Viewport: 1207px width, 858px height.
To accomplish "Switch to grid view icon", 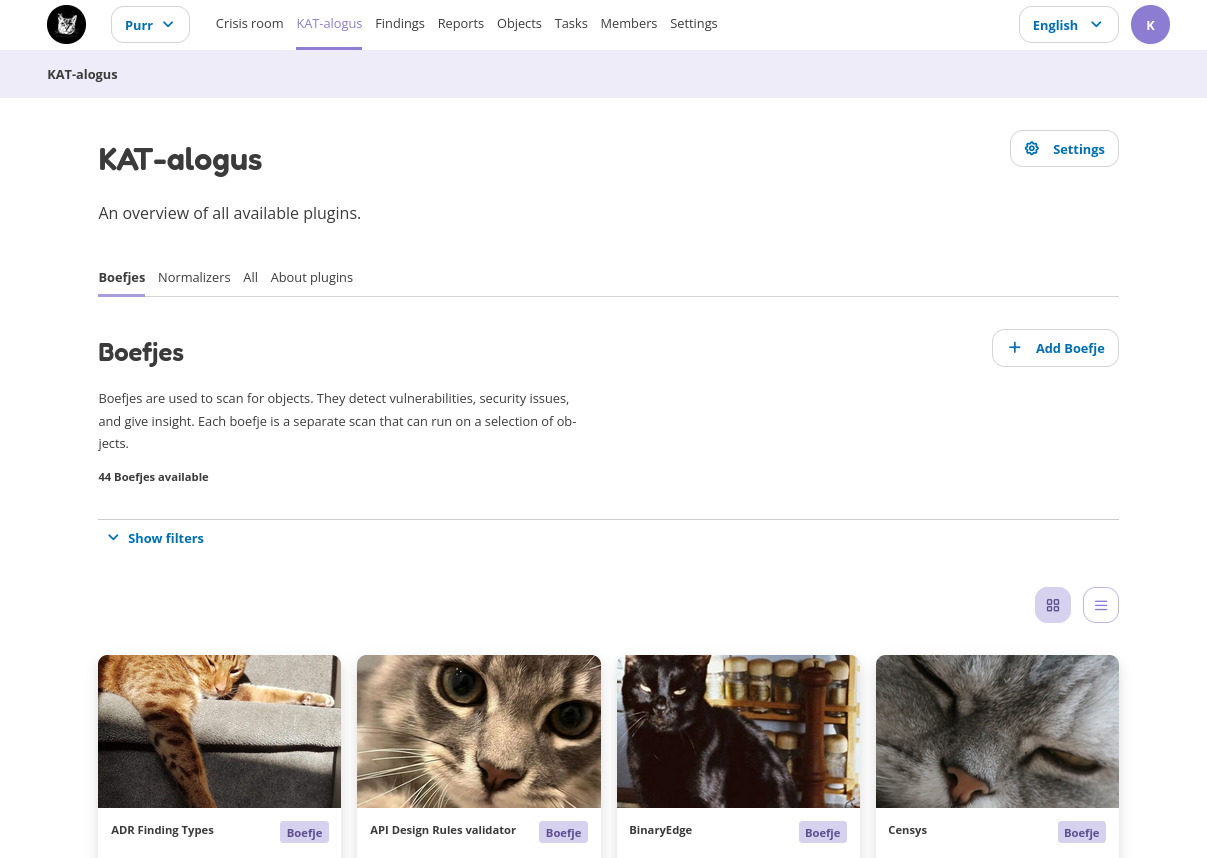I will 1053,605.
